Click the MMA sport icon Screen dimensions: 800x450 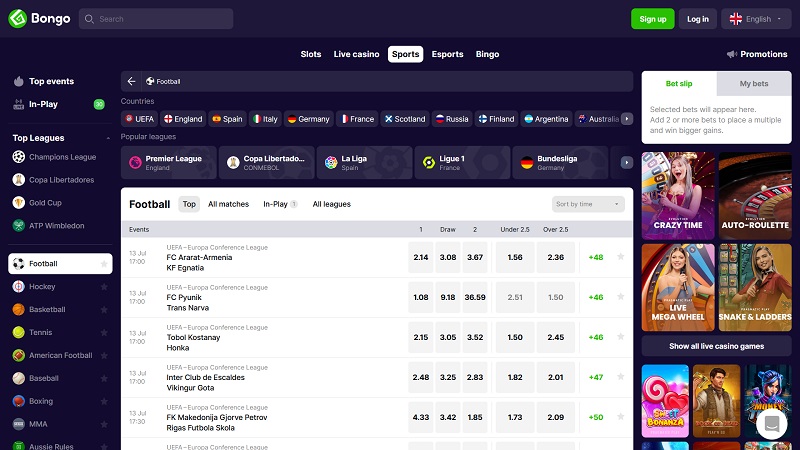(x=19, y=424)
